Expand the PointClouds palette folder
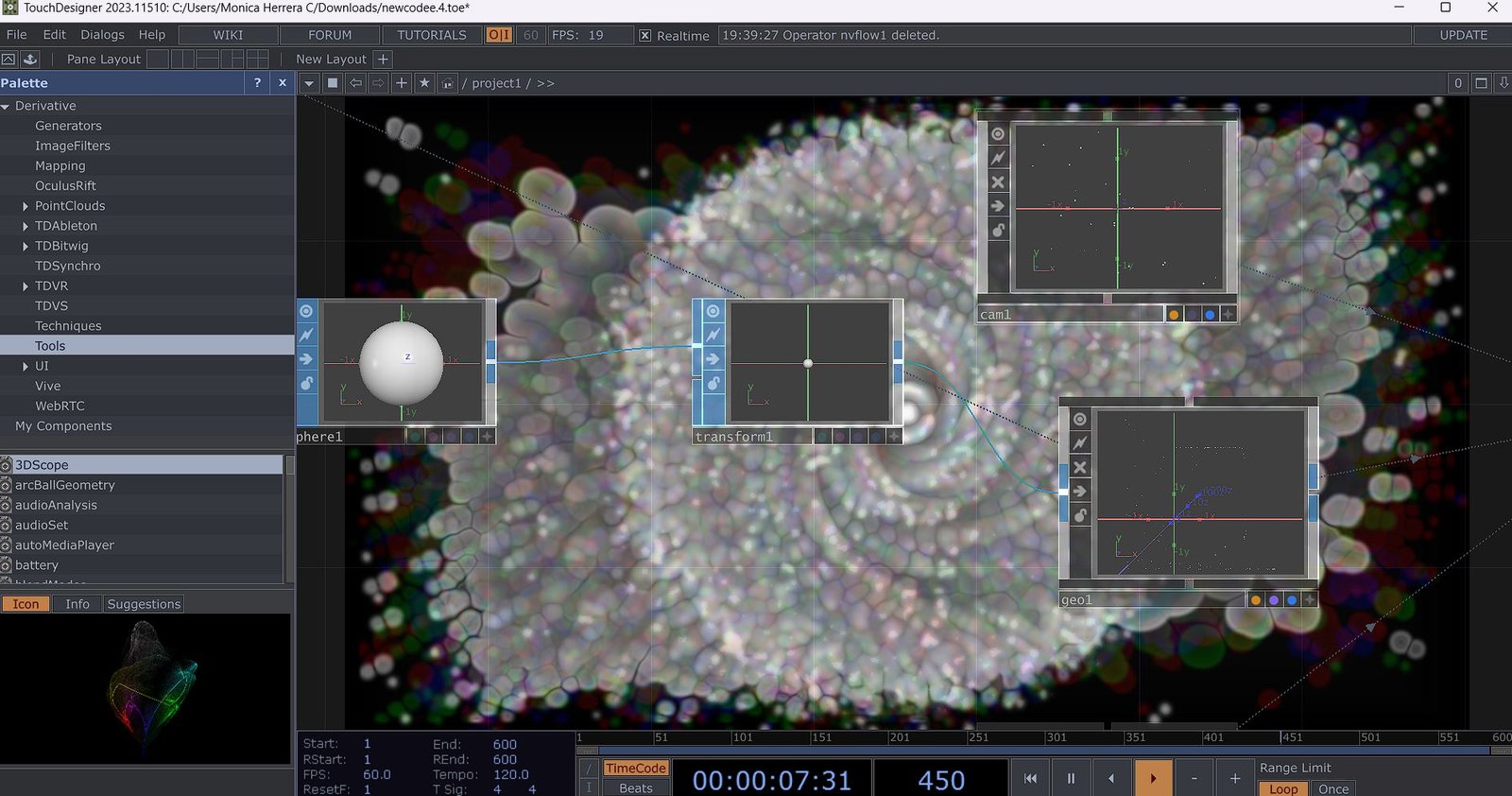The width and height of the screenshot is (1512, 796). [26, 206]
